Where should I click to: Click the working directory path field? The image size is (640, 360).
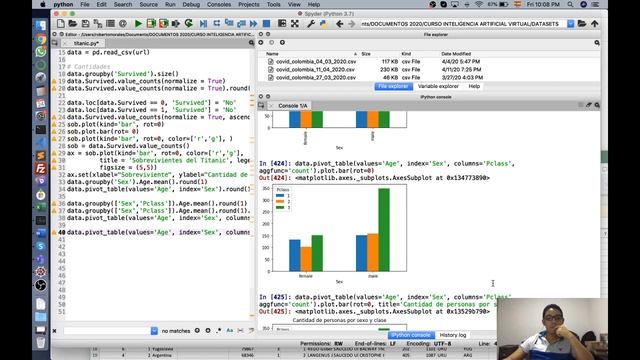click(463, 24)
